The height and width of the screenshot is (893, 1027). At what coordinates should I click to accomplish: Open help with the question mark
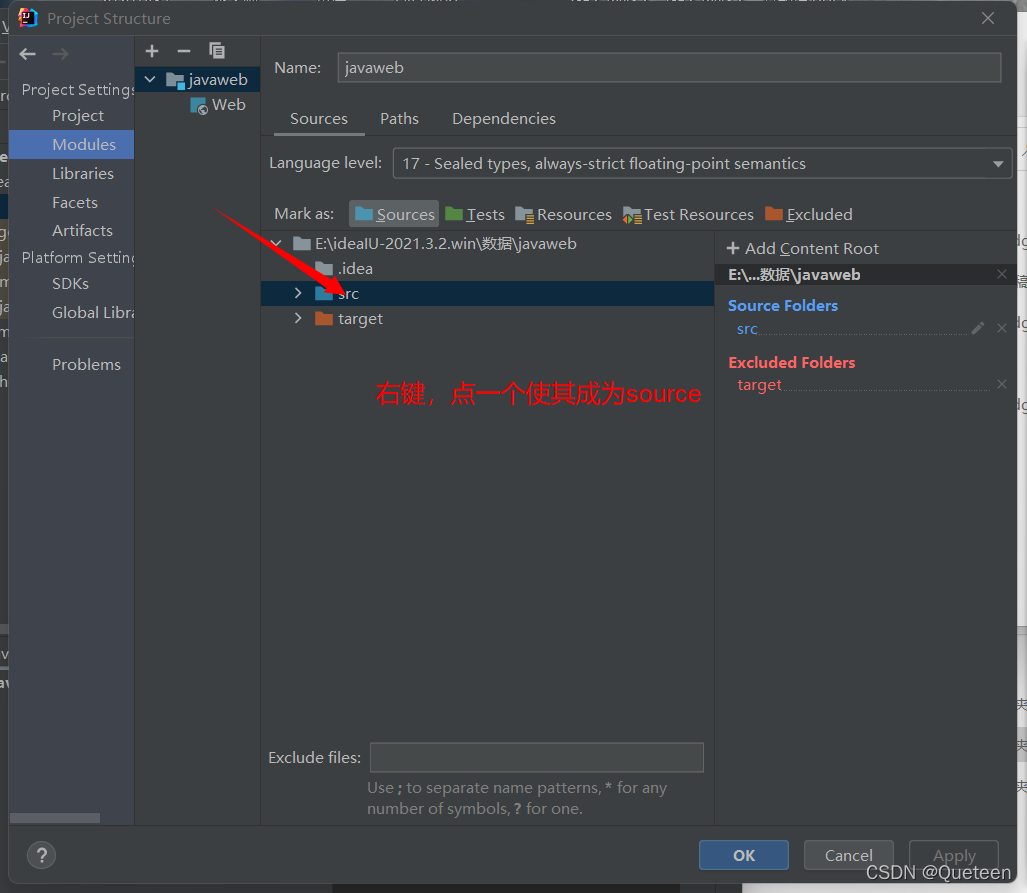tap(41, 855)
